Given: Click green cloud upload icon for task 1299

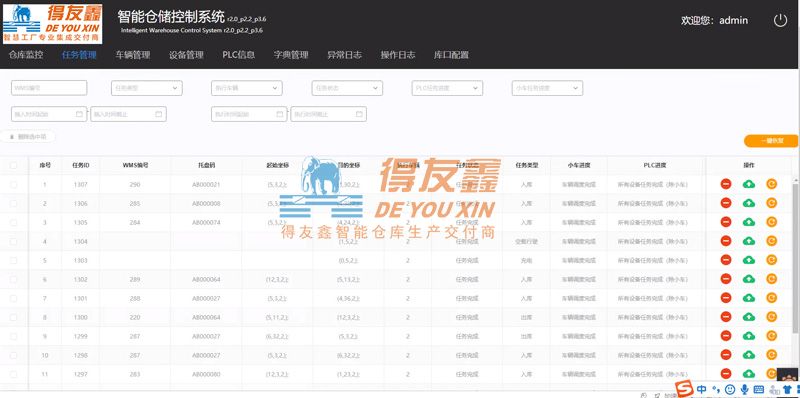Looking at the screenshot, I should [748, 336].
